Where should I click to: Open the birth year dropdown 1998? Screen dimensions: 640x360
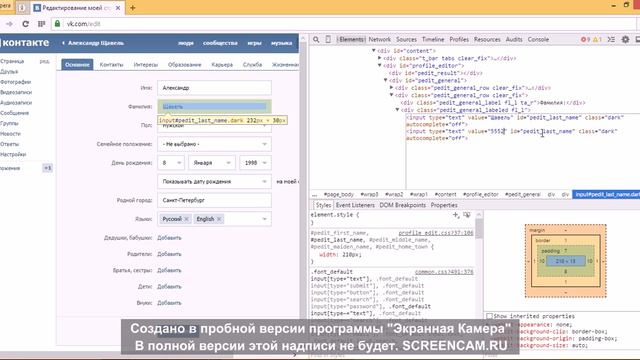tap(256, 163)
